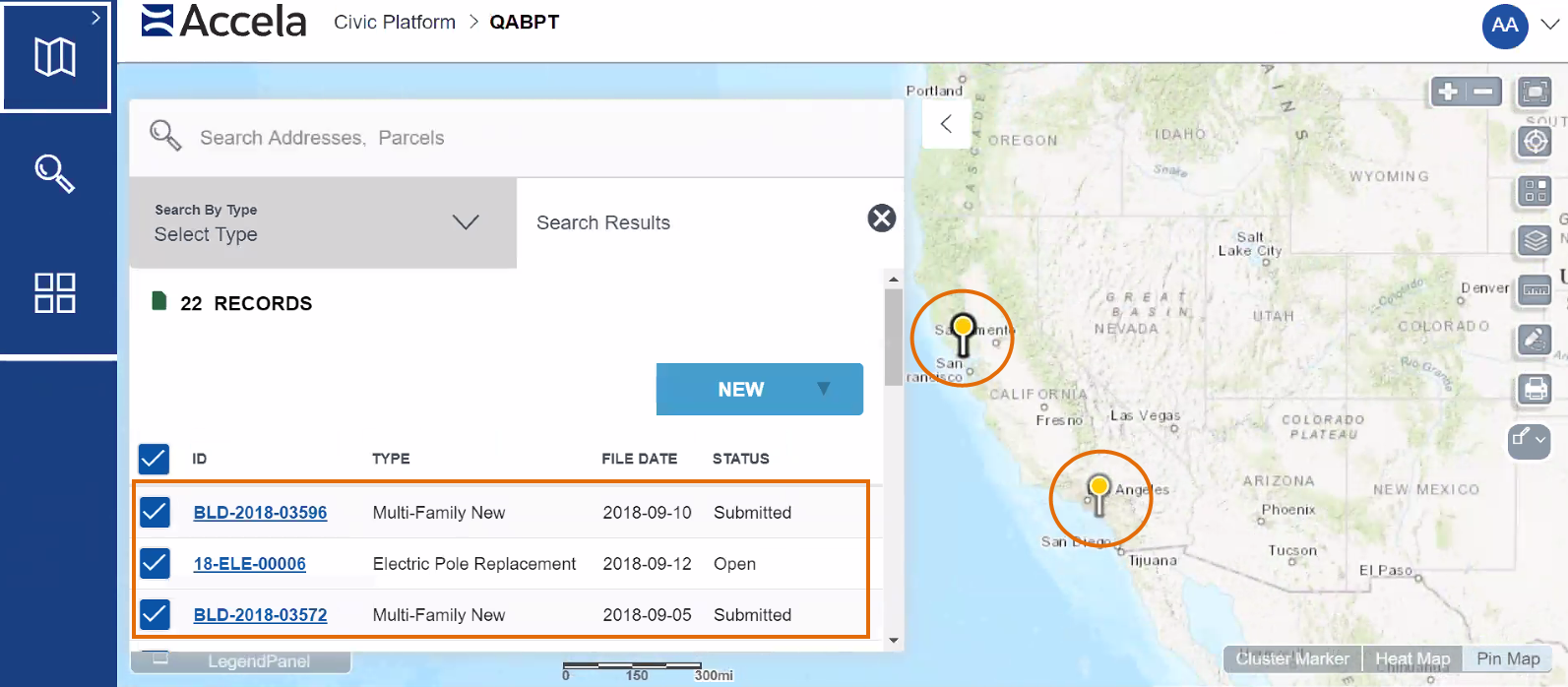Expand the AA user account menu

(x=1549, y=26)
